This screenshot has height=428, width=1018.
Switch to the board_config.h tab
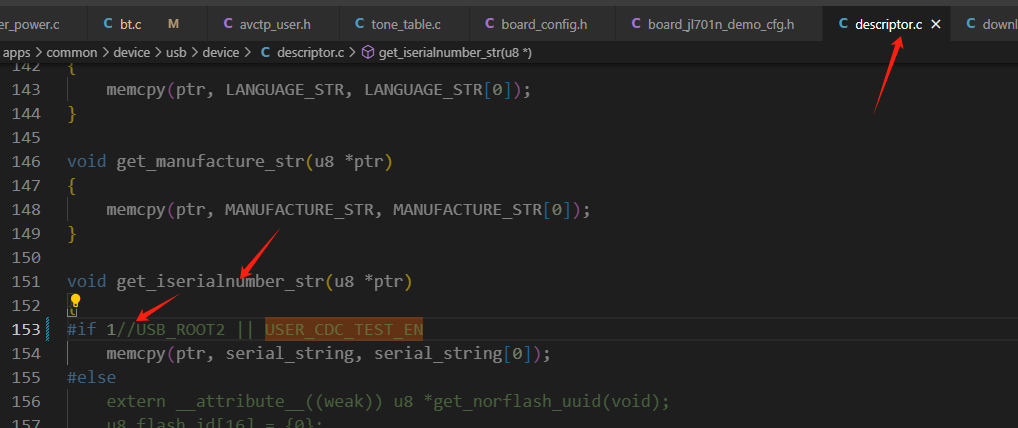click(543, 25)
